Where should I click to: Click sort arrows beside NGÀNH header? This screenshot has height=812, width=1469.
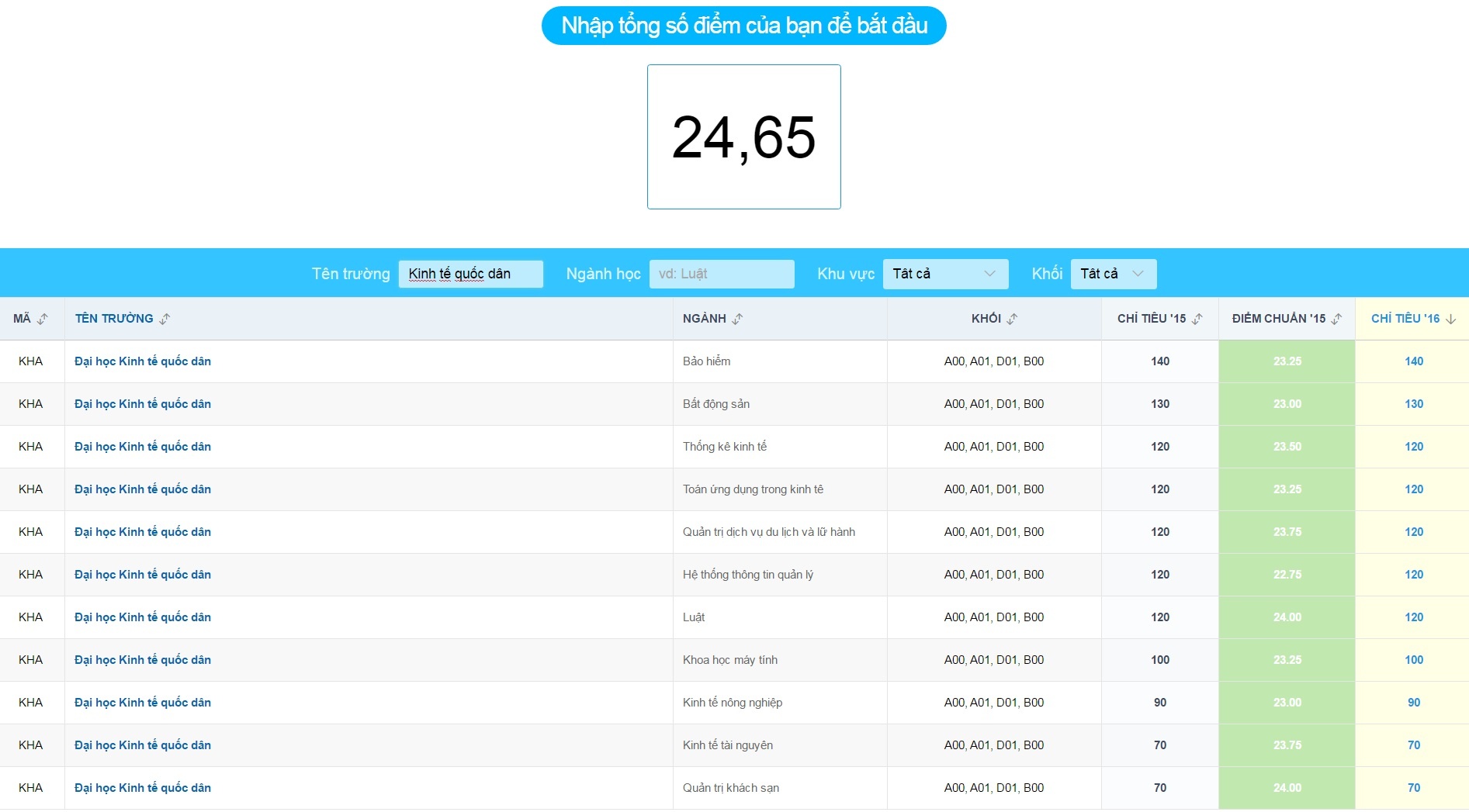click(x=737, y=319)
